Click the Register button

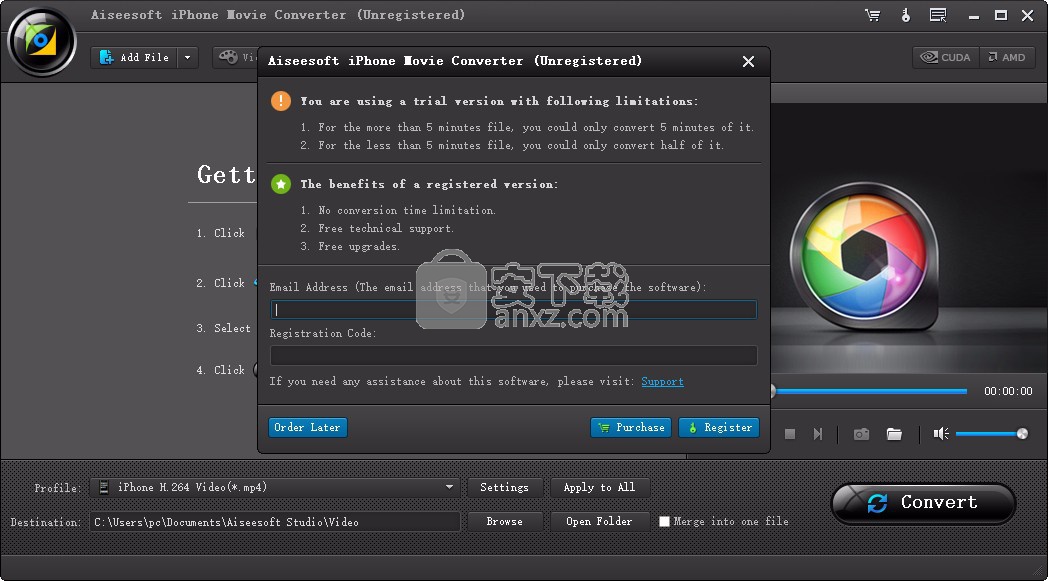[x=719, y=427]
